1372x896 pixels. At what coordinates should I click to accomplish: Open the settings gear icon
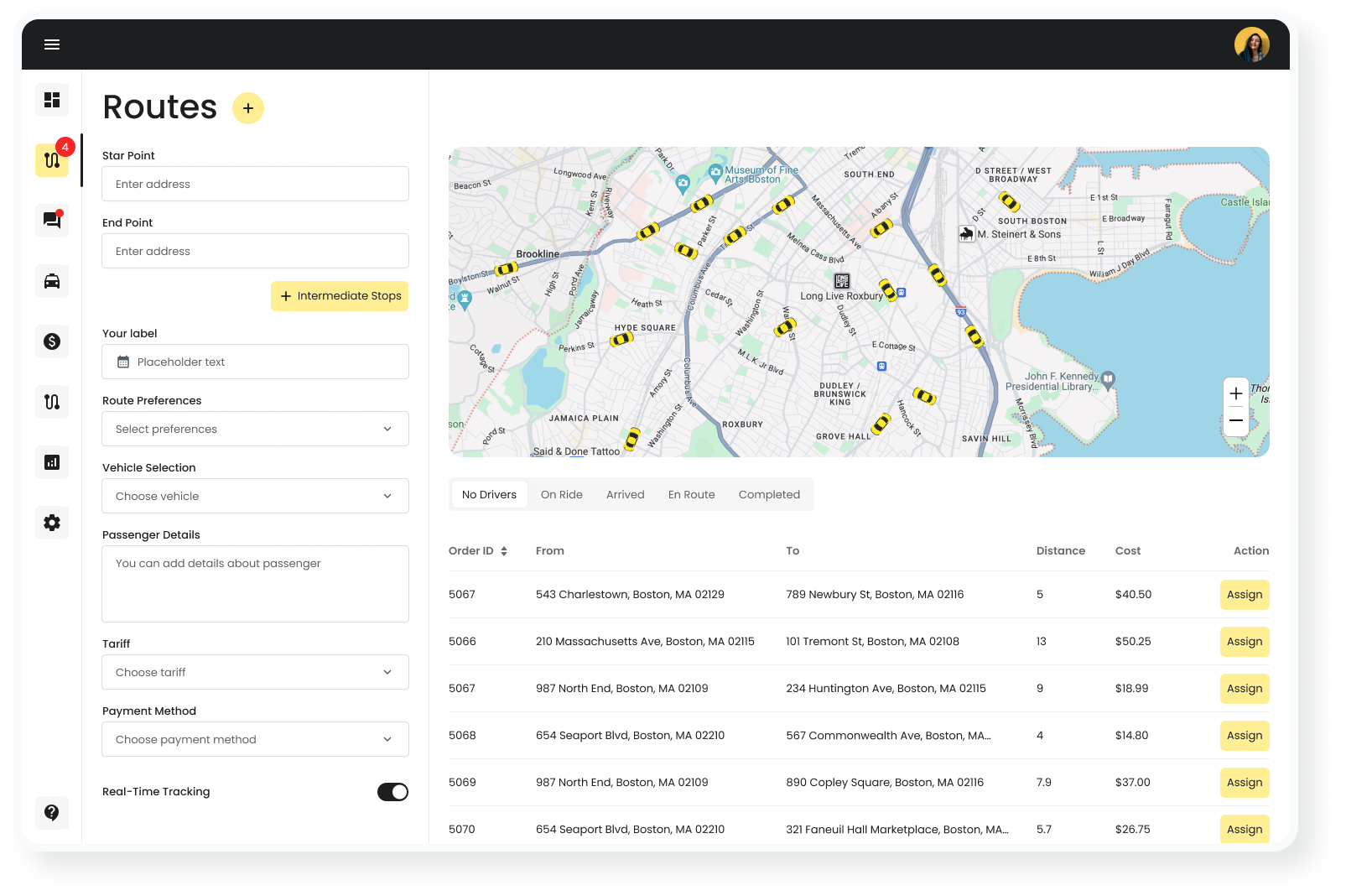(x=52, y=523)
